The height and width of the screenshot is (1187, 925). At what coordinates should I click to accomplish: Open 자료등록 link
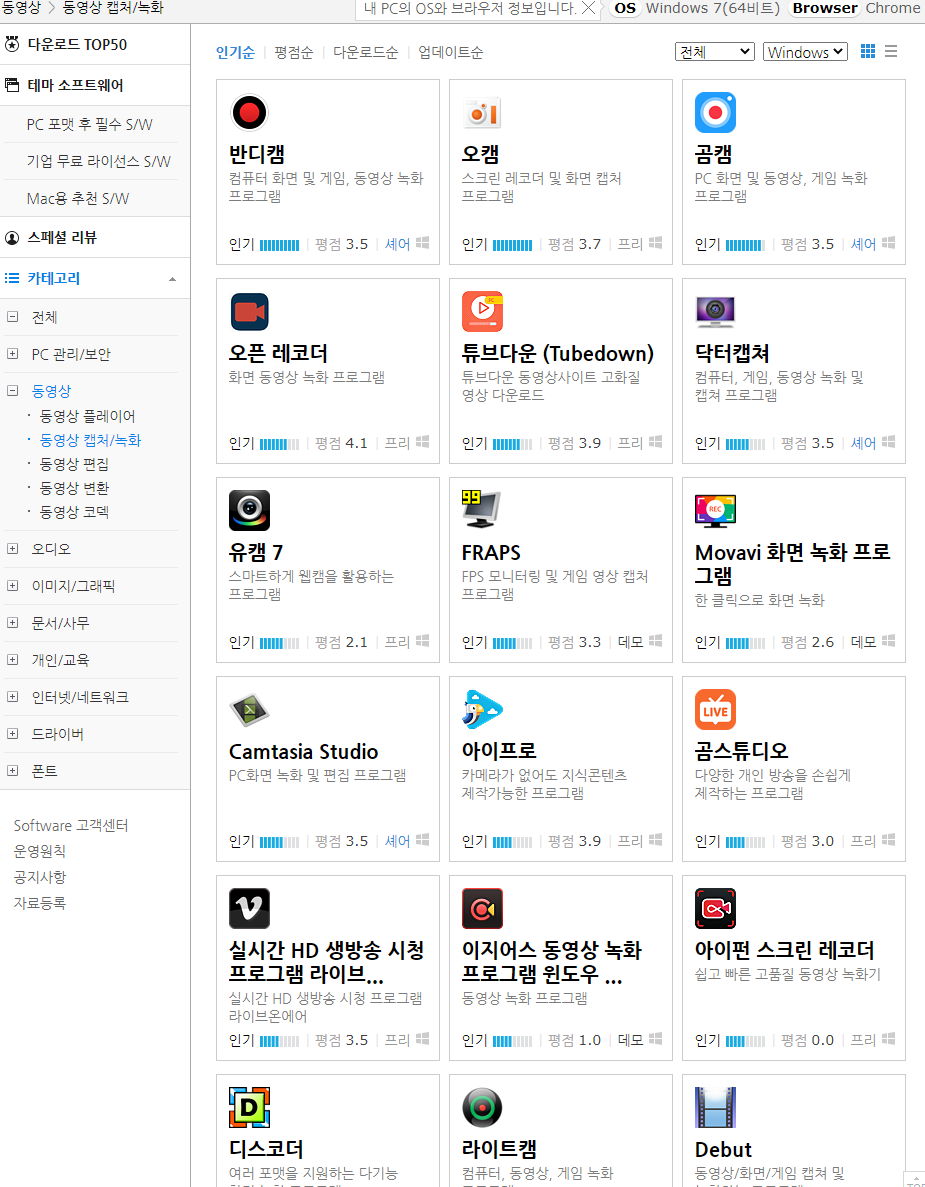pos(39,902)
